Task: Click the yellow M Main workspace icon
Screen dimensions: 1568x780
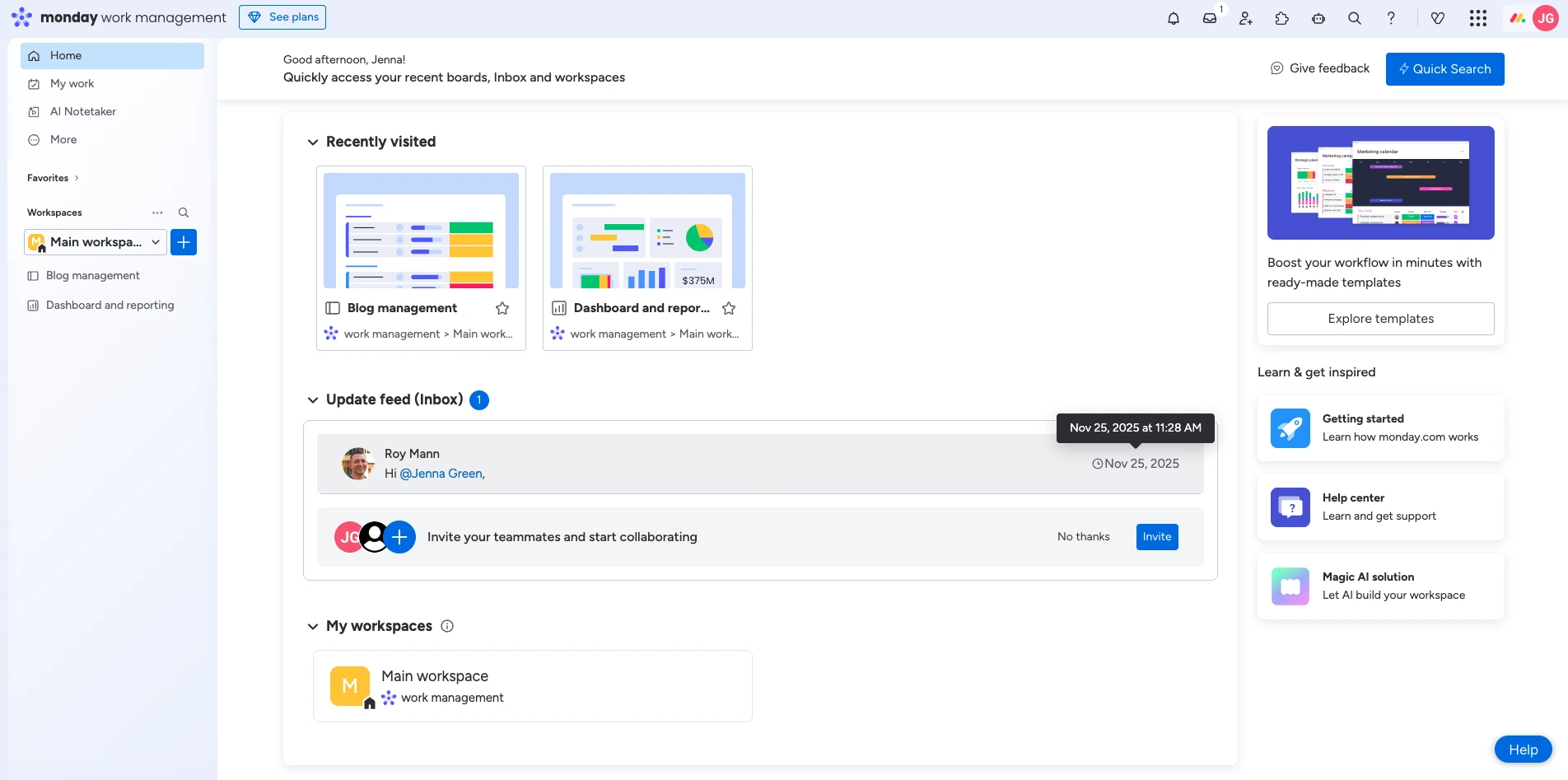Action: (350, 686)
